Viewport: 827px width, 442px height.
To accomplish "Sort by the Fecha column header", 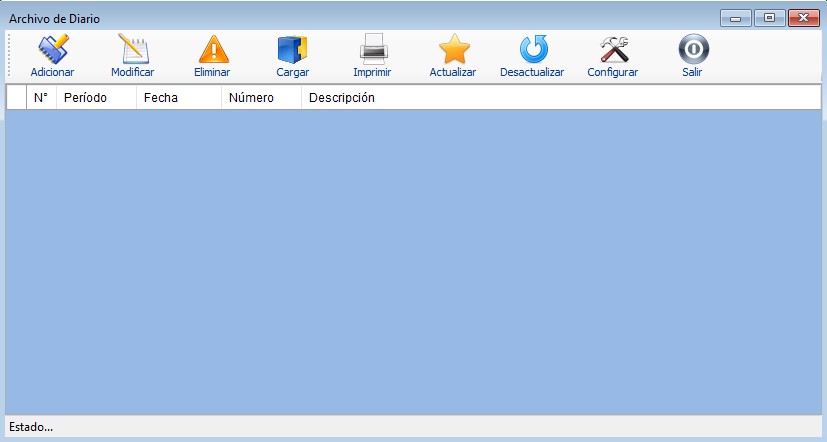I will (179, 98).
